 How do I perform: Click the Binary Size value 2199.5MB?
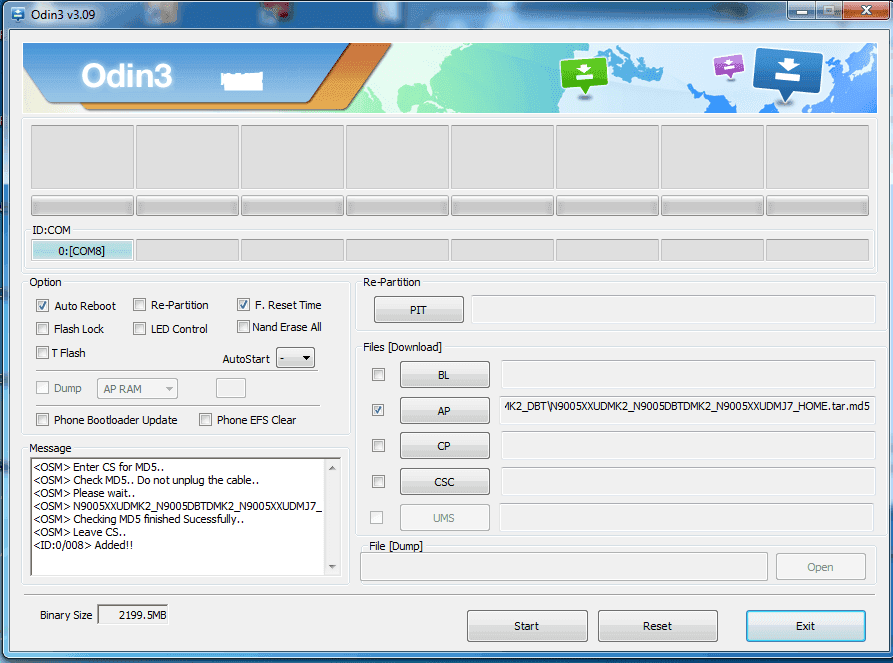133,615
